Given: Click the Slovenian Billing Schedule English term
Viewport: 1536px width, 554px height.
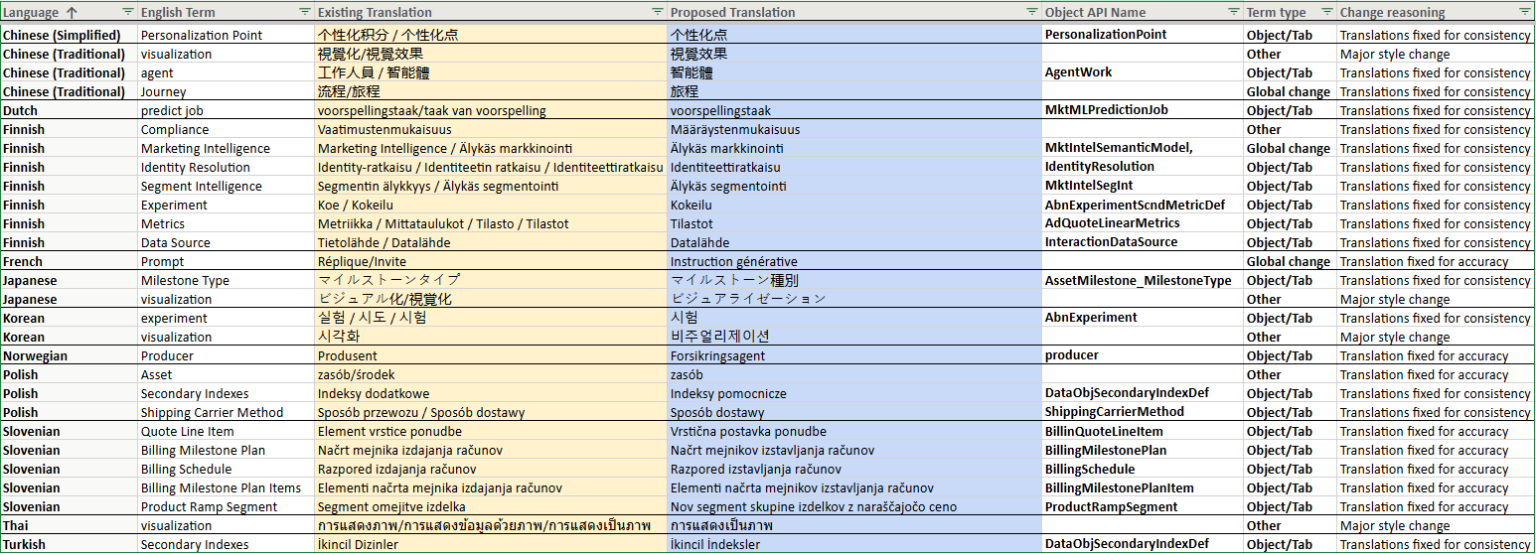Looking at the screenshot, I should (x=226, y=469).
